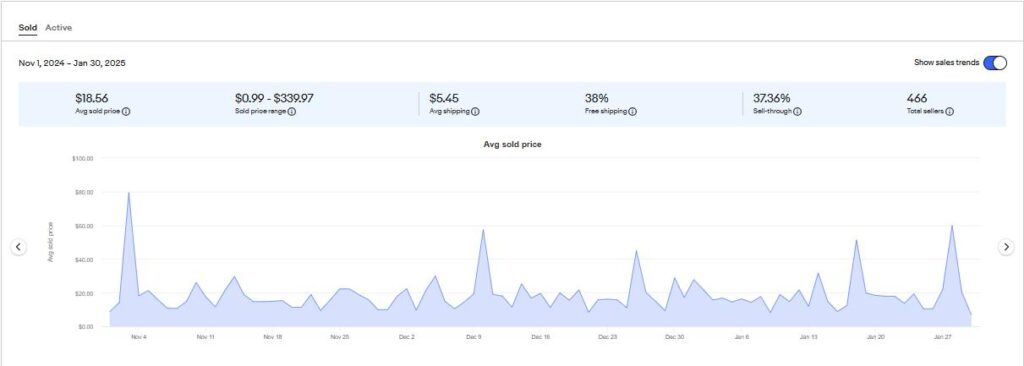1024x366 pixels.
Task: Click the Dec 23 x-axis label
Action: (608, 337)
